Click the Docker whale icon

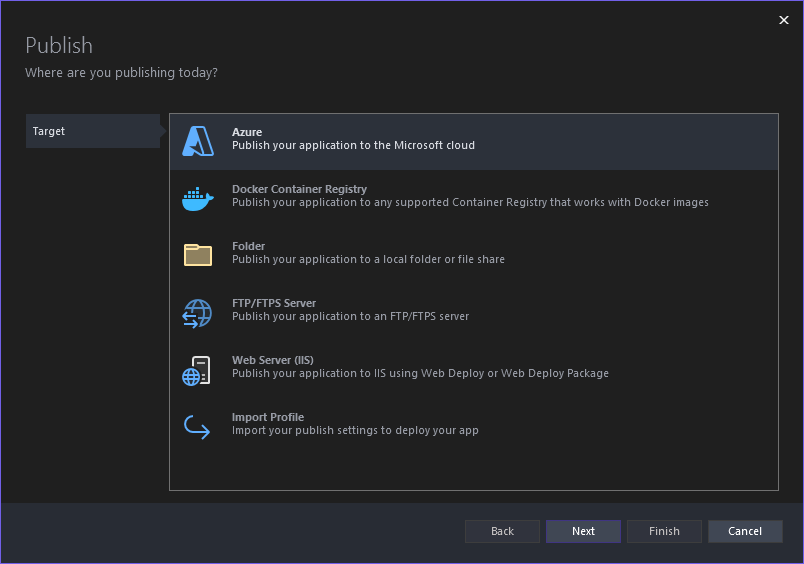(x=197, y=199)
